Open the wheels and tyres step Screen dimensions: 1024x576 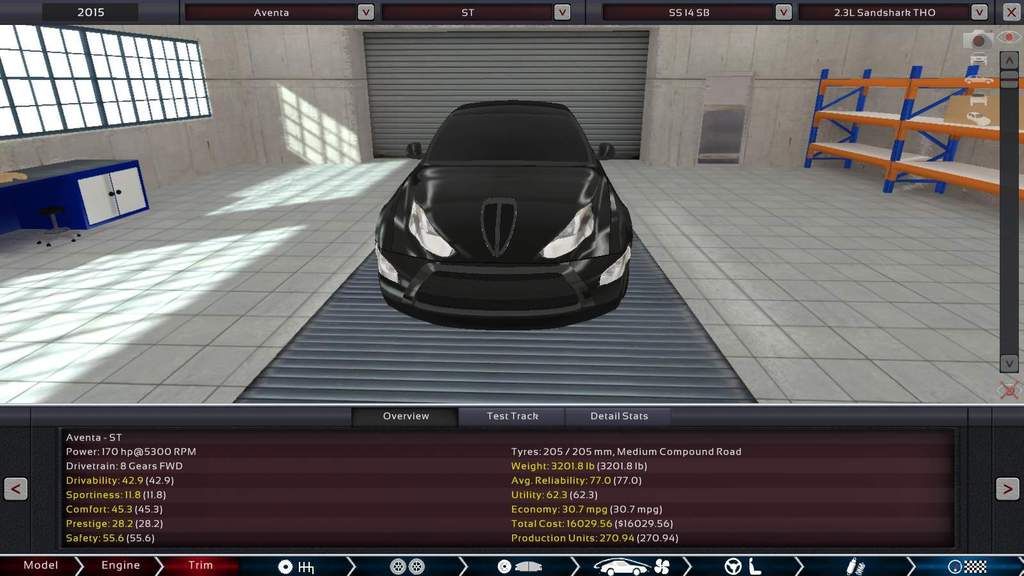[407, 566]
